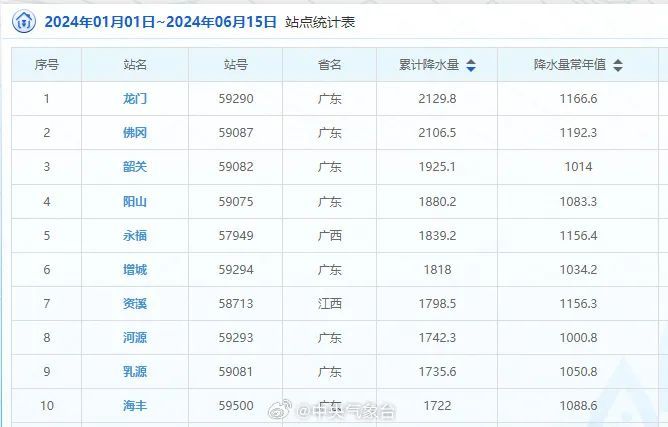Open the 海丰 station link
The width and height of the screenshot is (668, 427).
[x=135, y=406]
